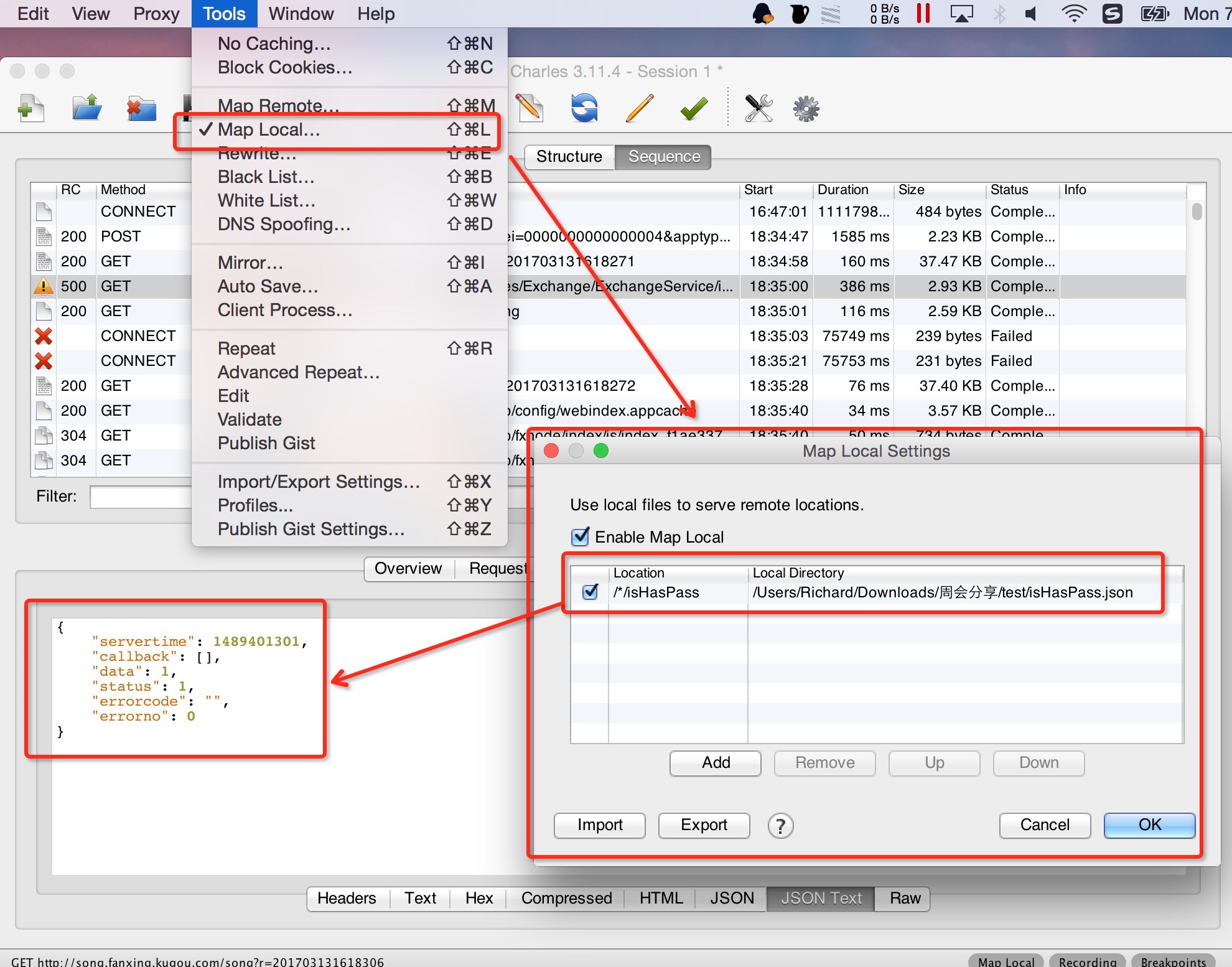Open the Settings gear icon in toolbar
The image size is (1232, 967).
(806, 109)
